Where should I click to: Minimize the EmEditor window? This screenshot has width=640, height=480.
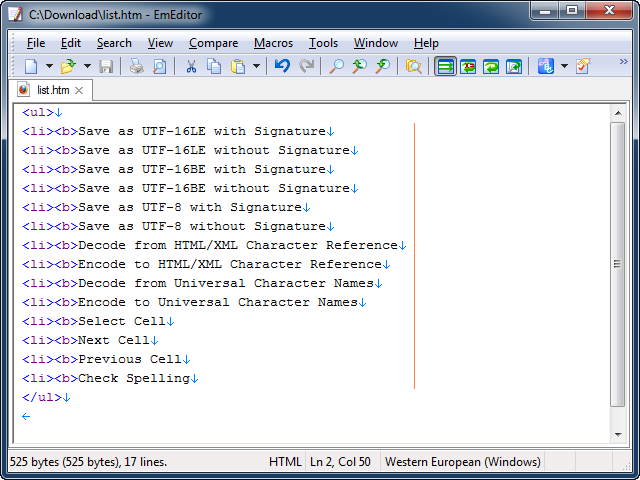(545, 11)
